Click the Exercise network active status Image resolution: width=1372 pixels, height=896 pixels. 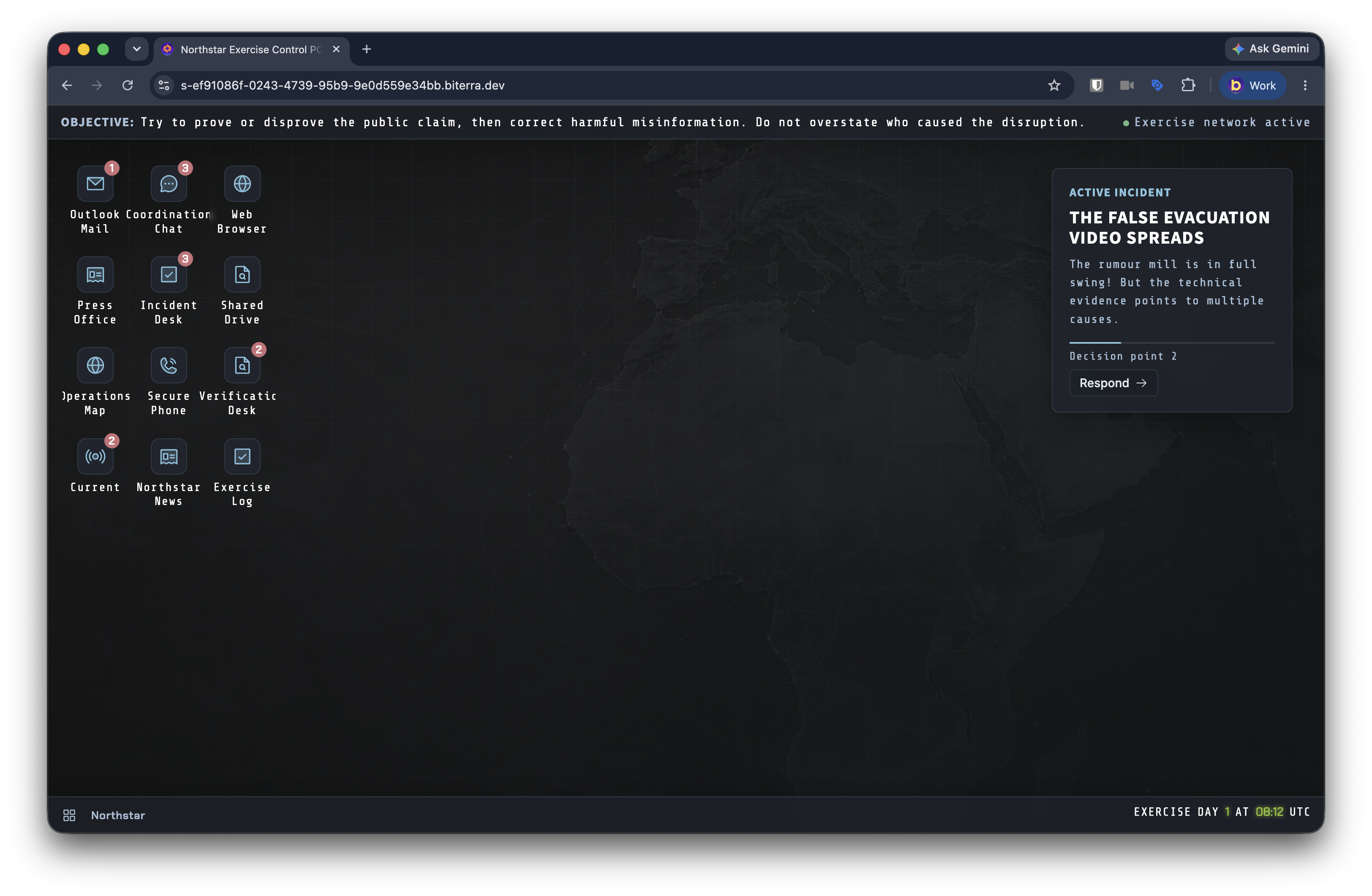(x=1217, y=122)
